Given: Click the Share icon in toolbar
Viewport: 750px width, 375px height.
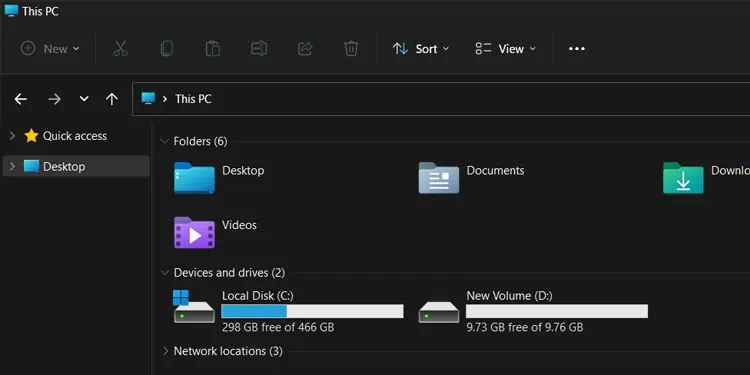Looking at the screenshot, I should click(305, 49).
